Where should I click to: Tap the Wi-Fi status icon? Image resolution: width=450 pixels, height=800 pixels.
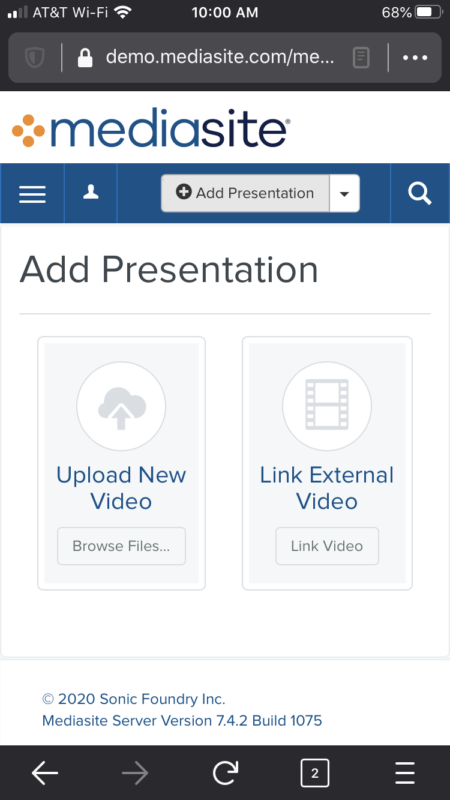point(122,12)
